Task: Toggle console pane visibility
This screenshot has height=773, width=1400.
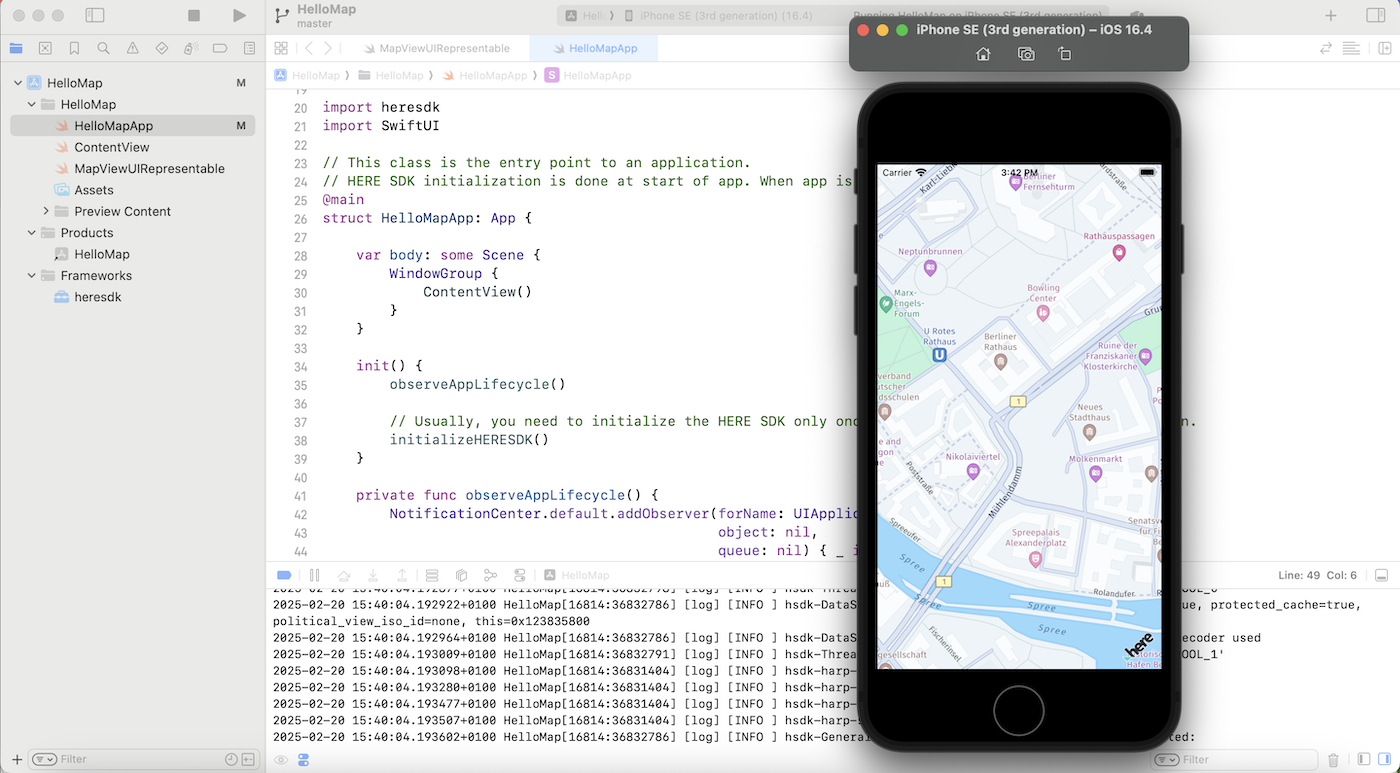Action: 1385,760
